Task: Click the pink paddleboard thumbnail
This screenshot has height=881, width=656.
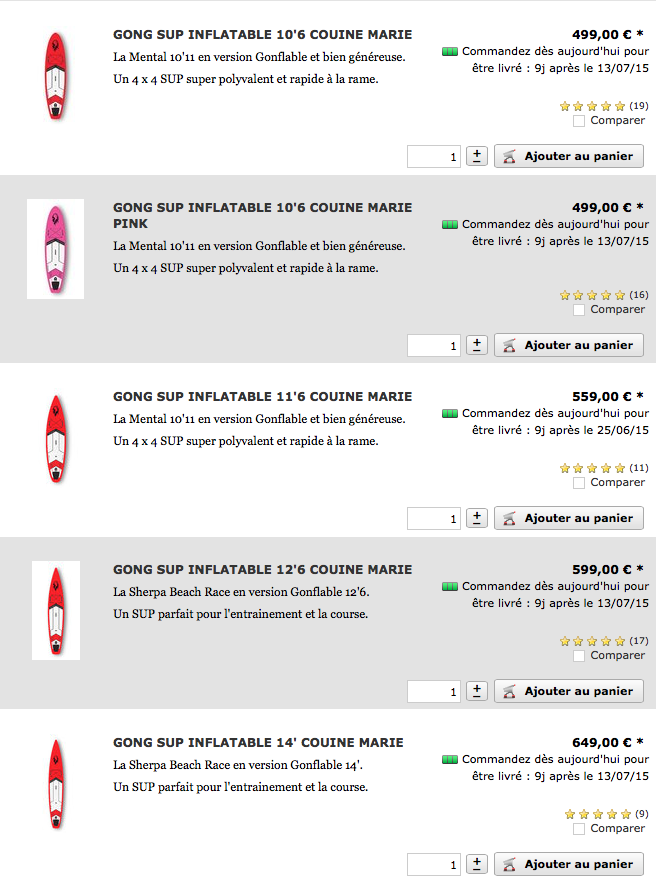Action: pos(56,249)
